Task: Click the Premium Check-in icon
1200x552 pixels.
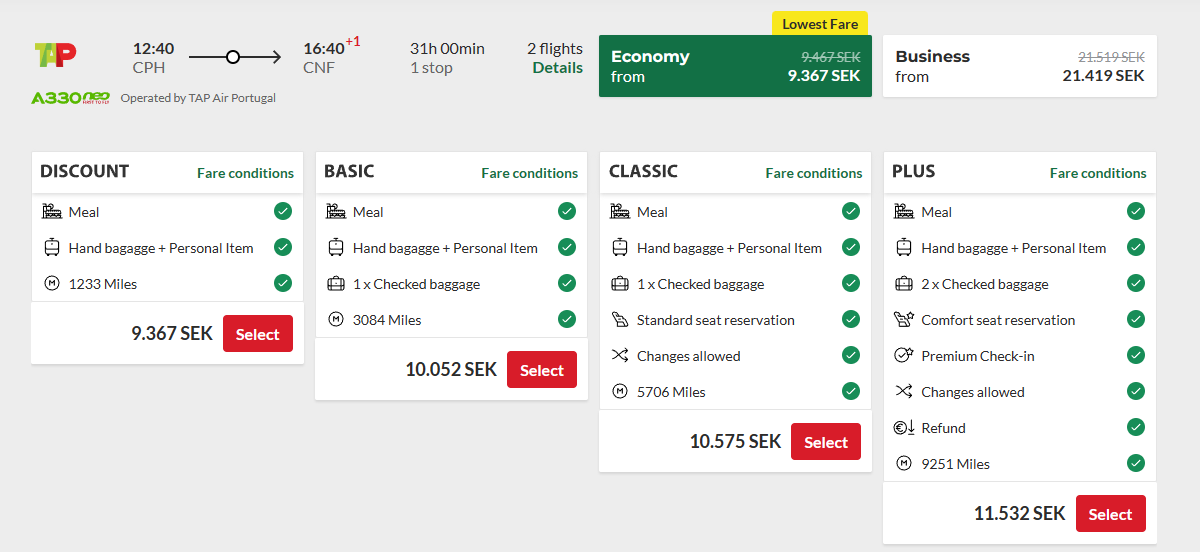Action: [904, 356]
